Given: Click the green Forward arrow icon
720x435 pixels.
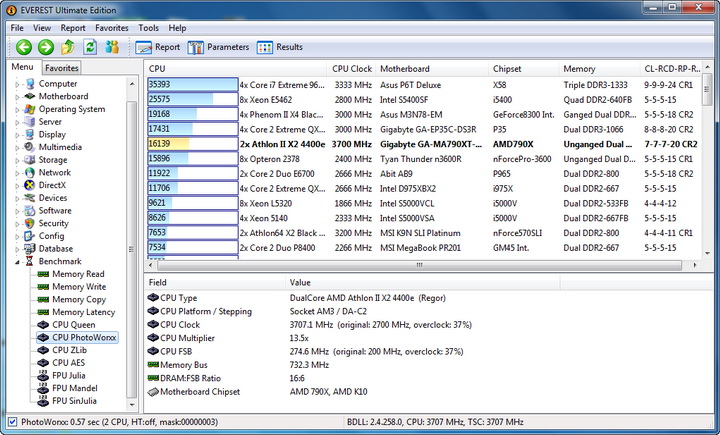Looking at the screenshot, I should tap(45, 47).
